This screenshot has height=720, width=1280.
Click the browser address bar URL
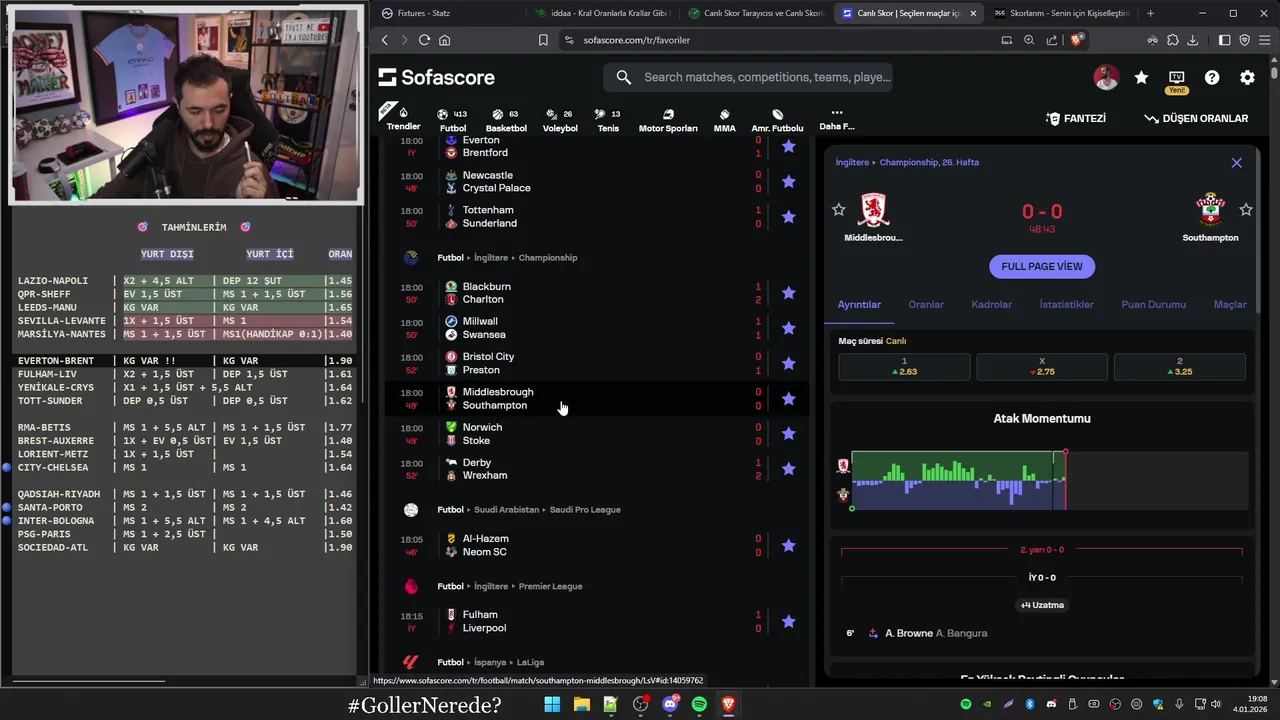pyautogui.click(x=636, y=40)
